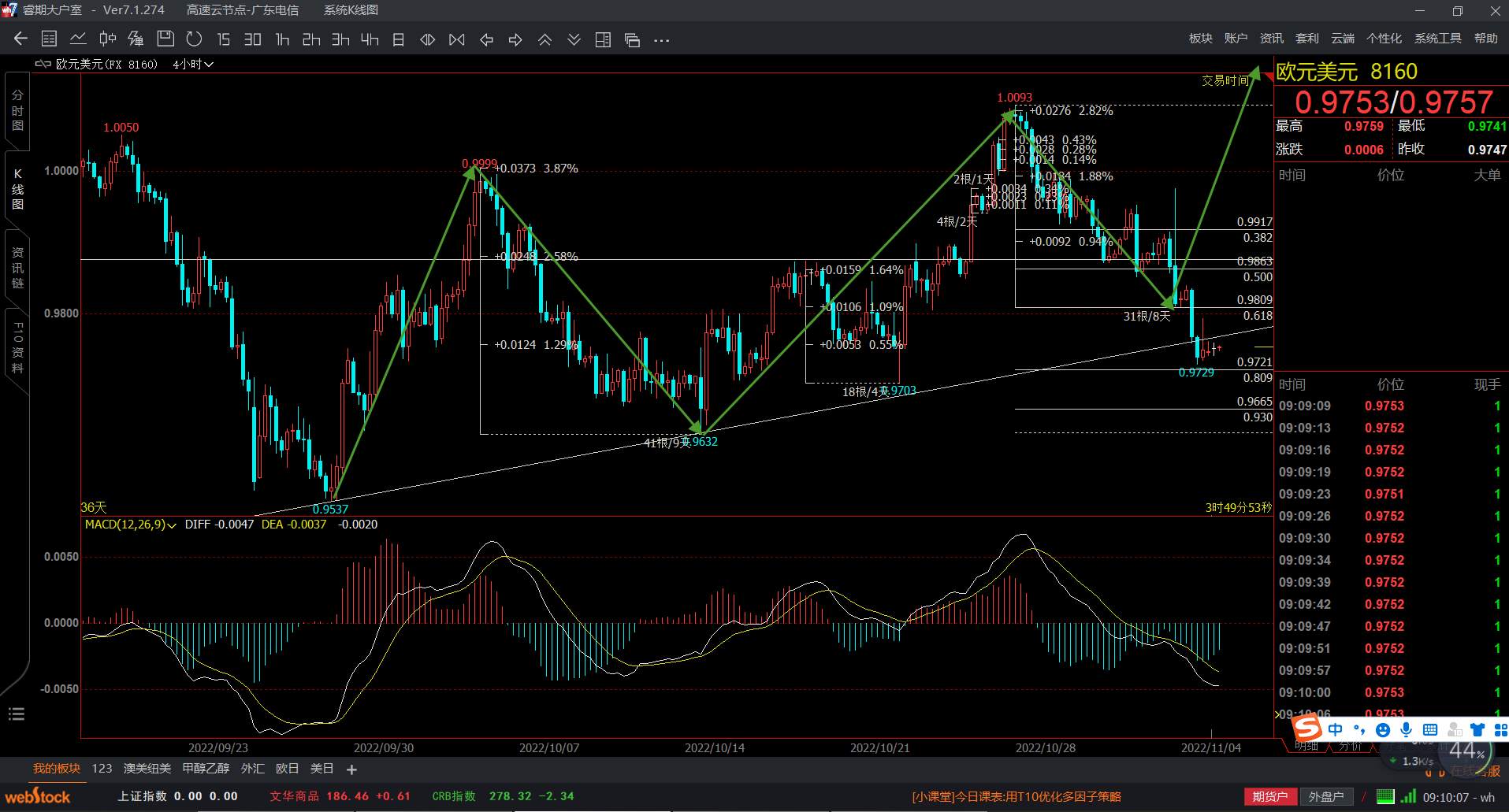Click the refresh circular arrow icon
The height and width of the screenshot is (812, 1509).
[x=194, y=39]
